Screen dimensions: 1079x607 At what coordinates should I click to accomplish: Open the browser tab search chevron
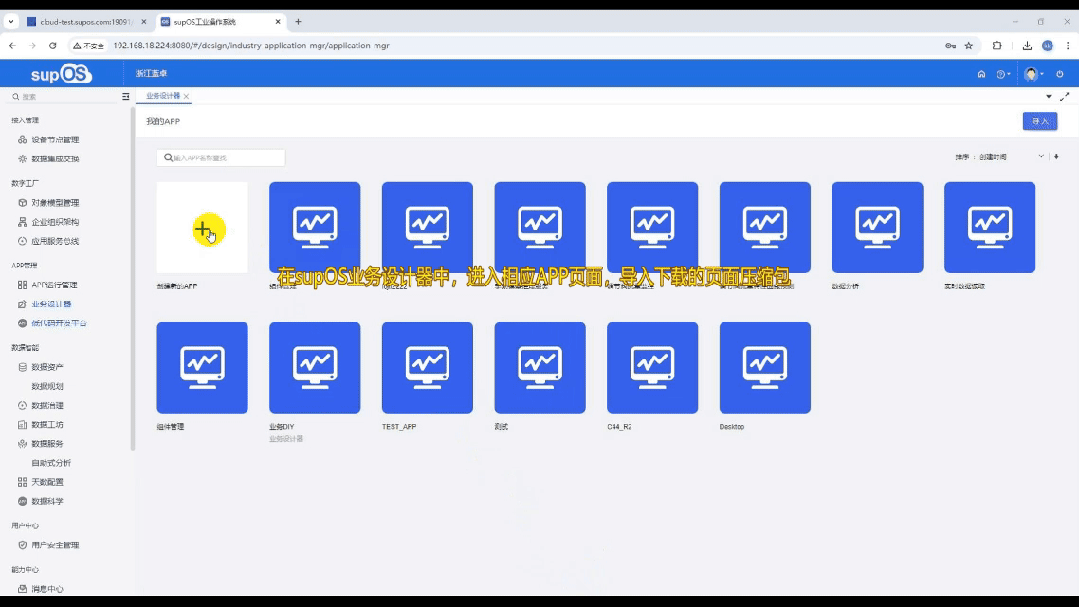11,22
